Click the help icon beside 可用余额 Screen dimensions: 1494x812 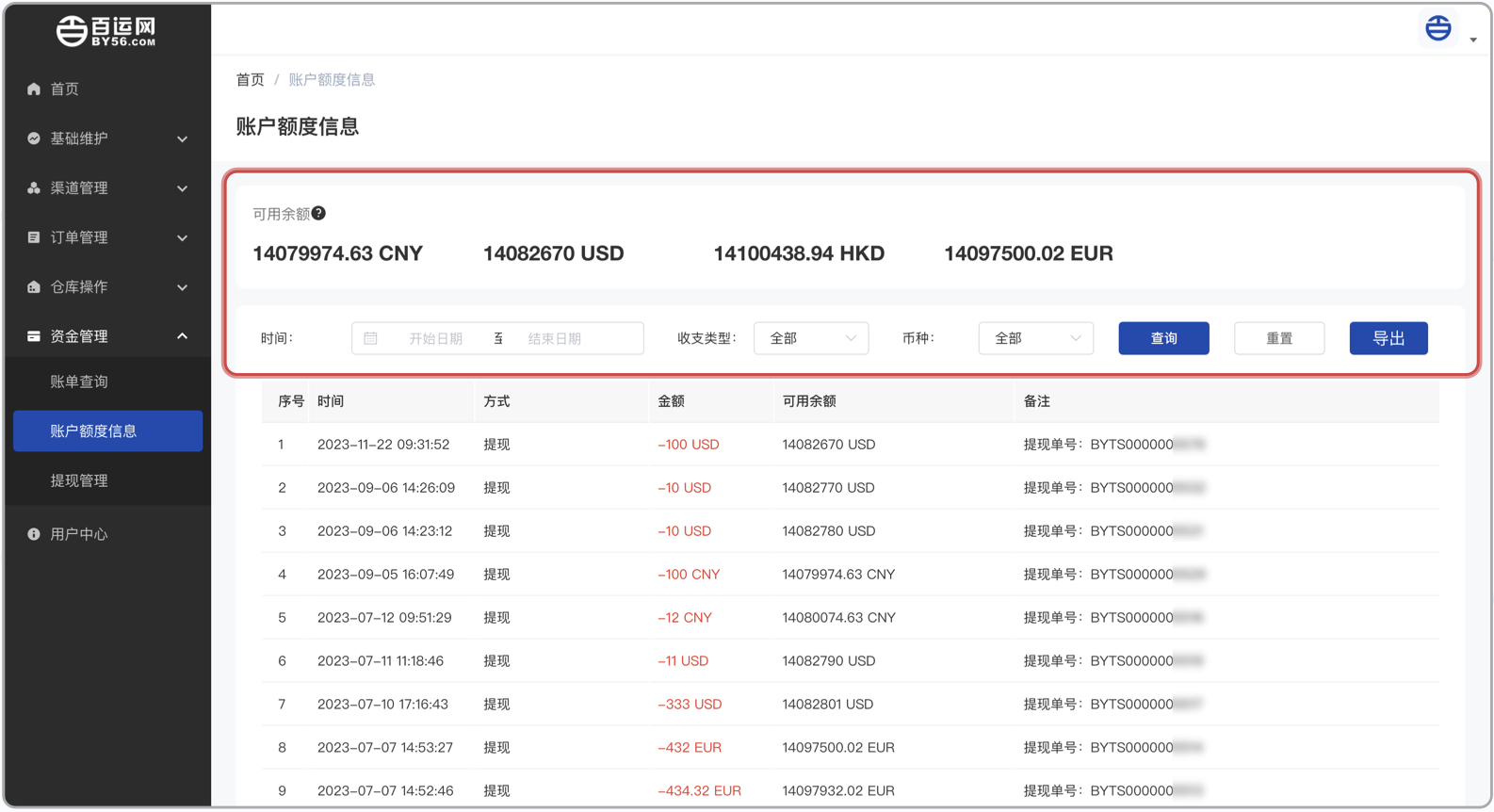(319, 214)
